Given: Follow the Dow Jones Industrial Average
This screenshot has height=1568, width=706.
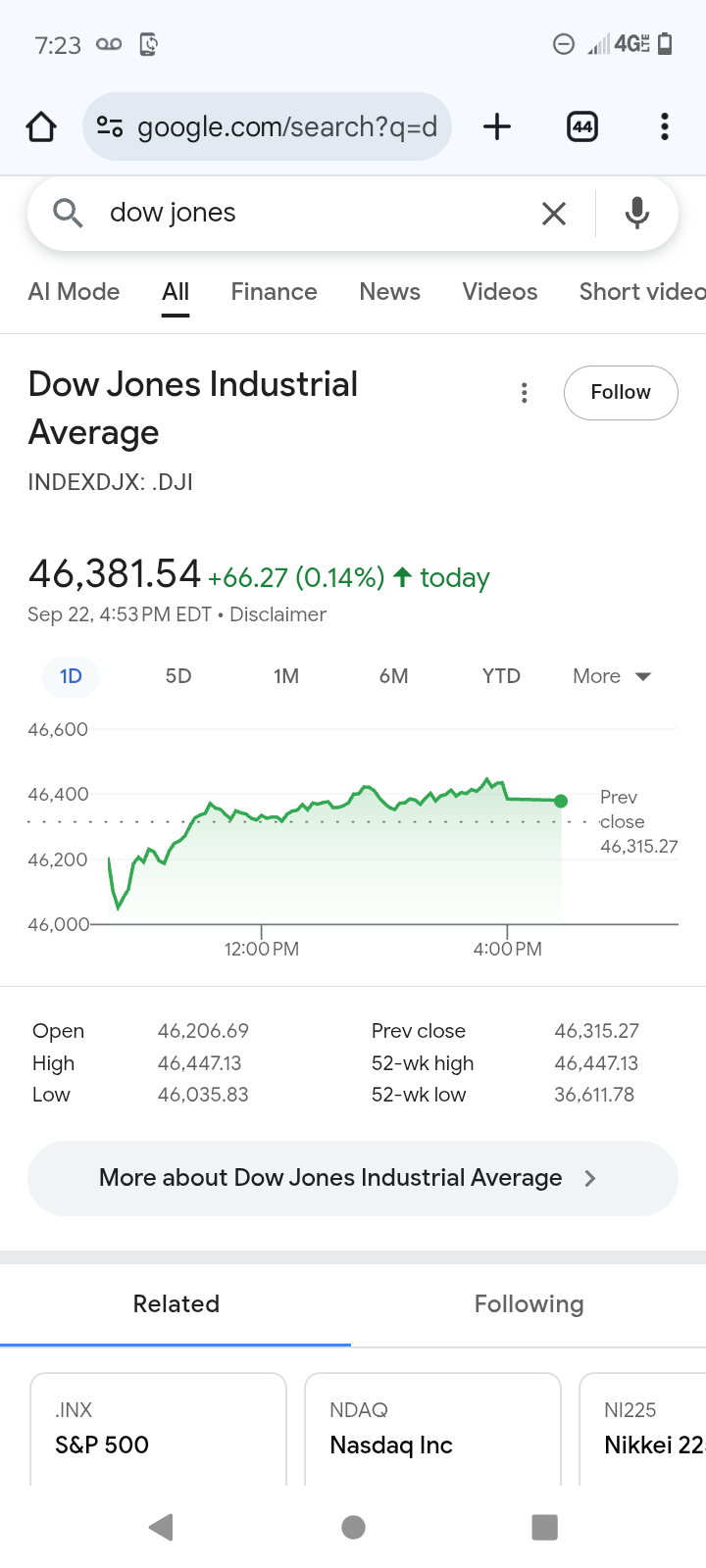Looking at the screenshot, I should tap(621, 393).
